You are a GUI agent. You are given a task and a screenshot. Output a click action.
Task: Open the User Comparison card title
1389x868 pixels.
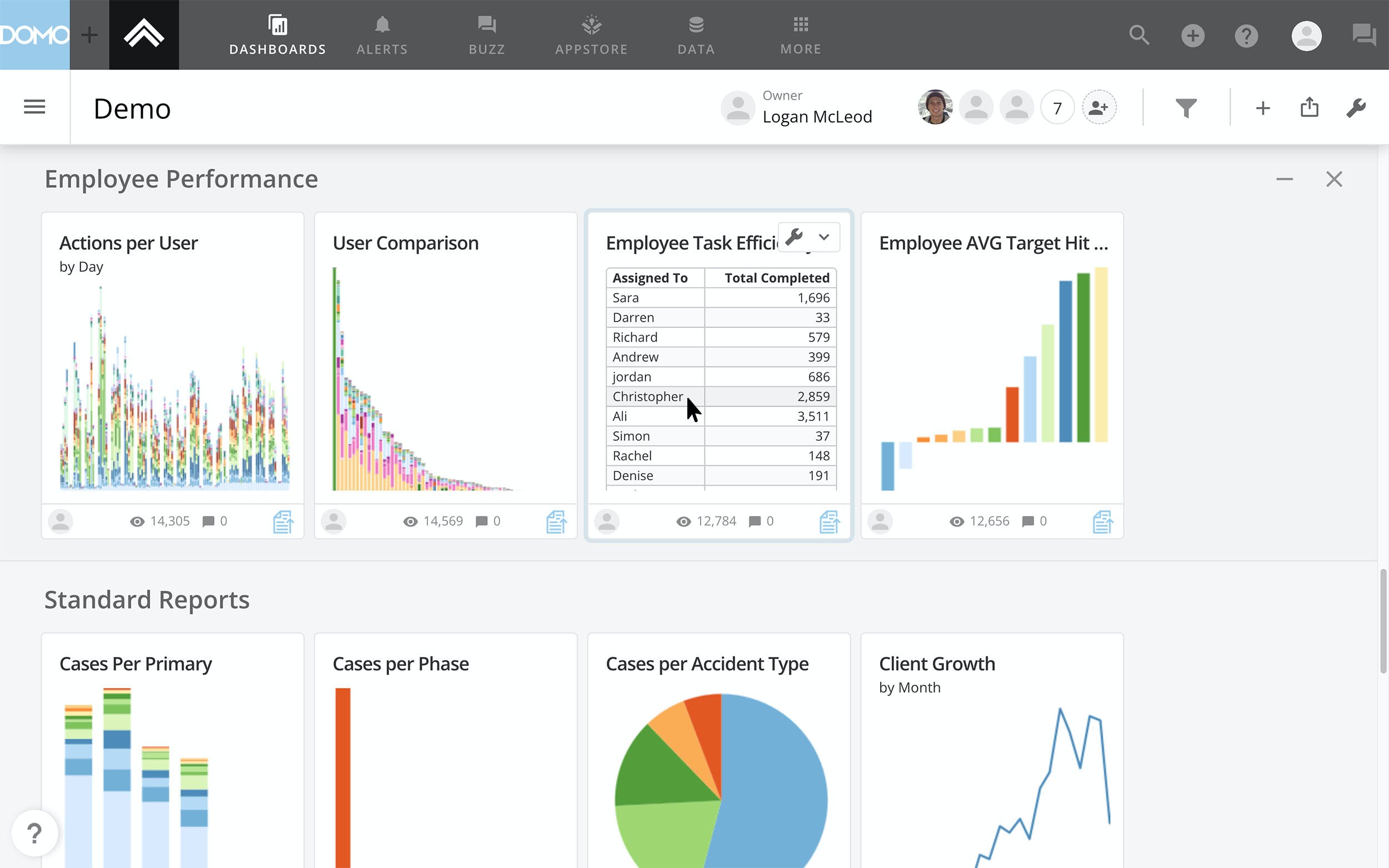click(406, 243)
